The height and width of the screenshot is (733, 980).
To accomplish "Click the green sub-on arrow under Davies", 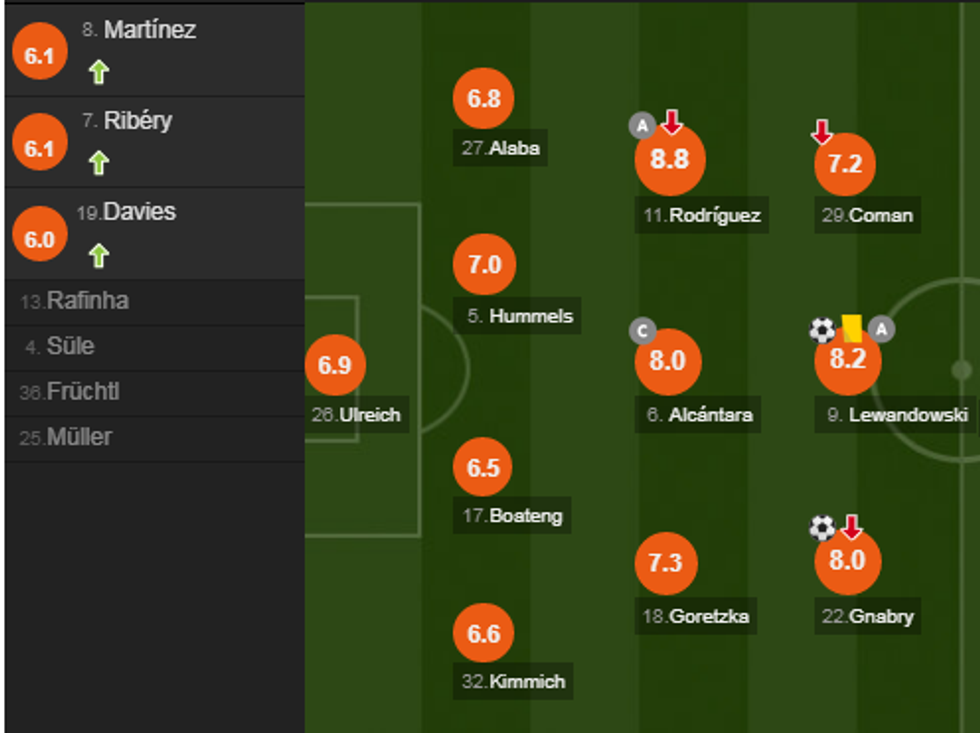I will 98,256.
